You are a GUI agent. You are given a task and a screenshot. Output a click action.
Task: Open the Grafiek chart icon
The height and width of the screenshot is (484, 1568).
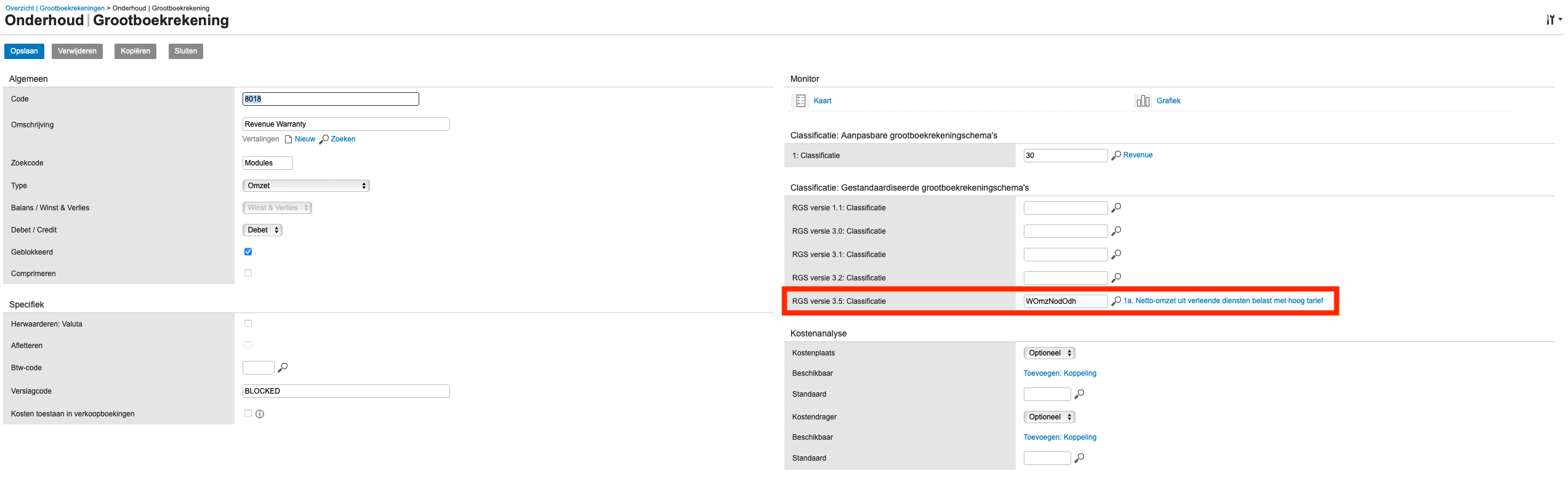1143,101
